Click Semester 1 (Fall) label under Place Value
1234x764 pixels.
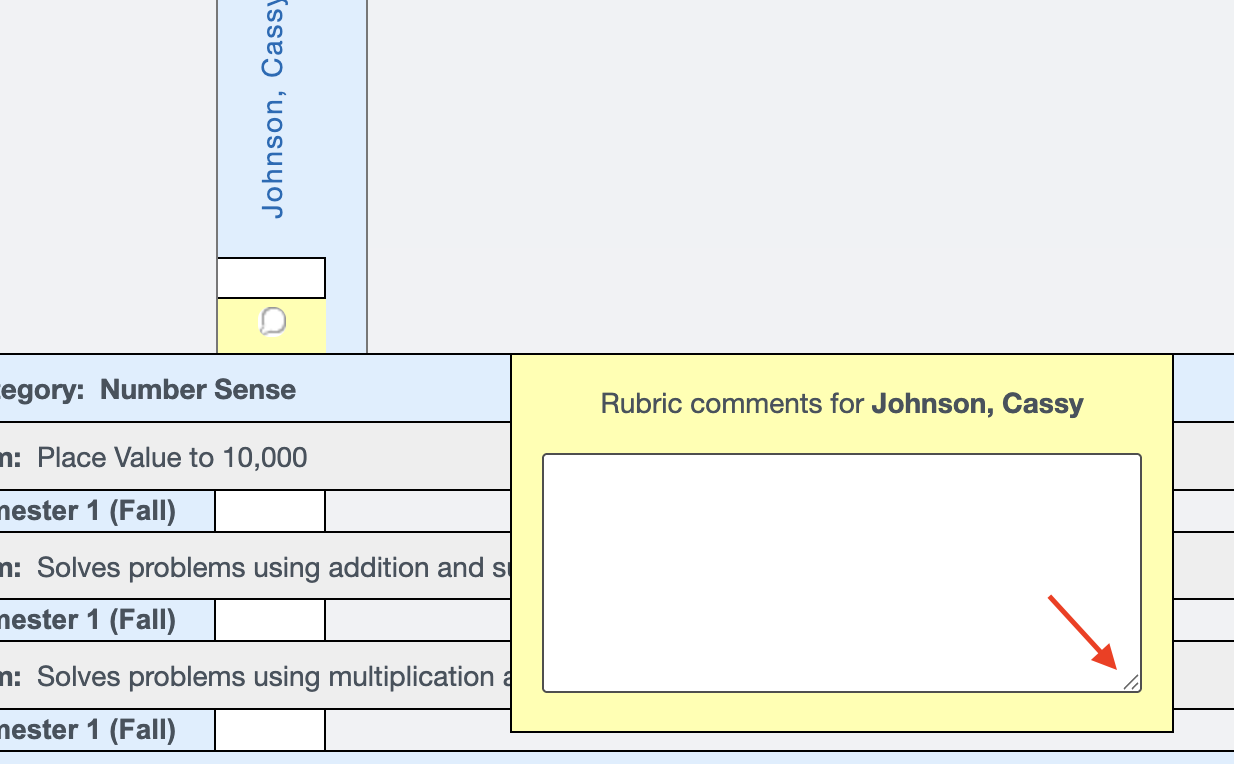(x=88, y=511)
